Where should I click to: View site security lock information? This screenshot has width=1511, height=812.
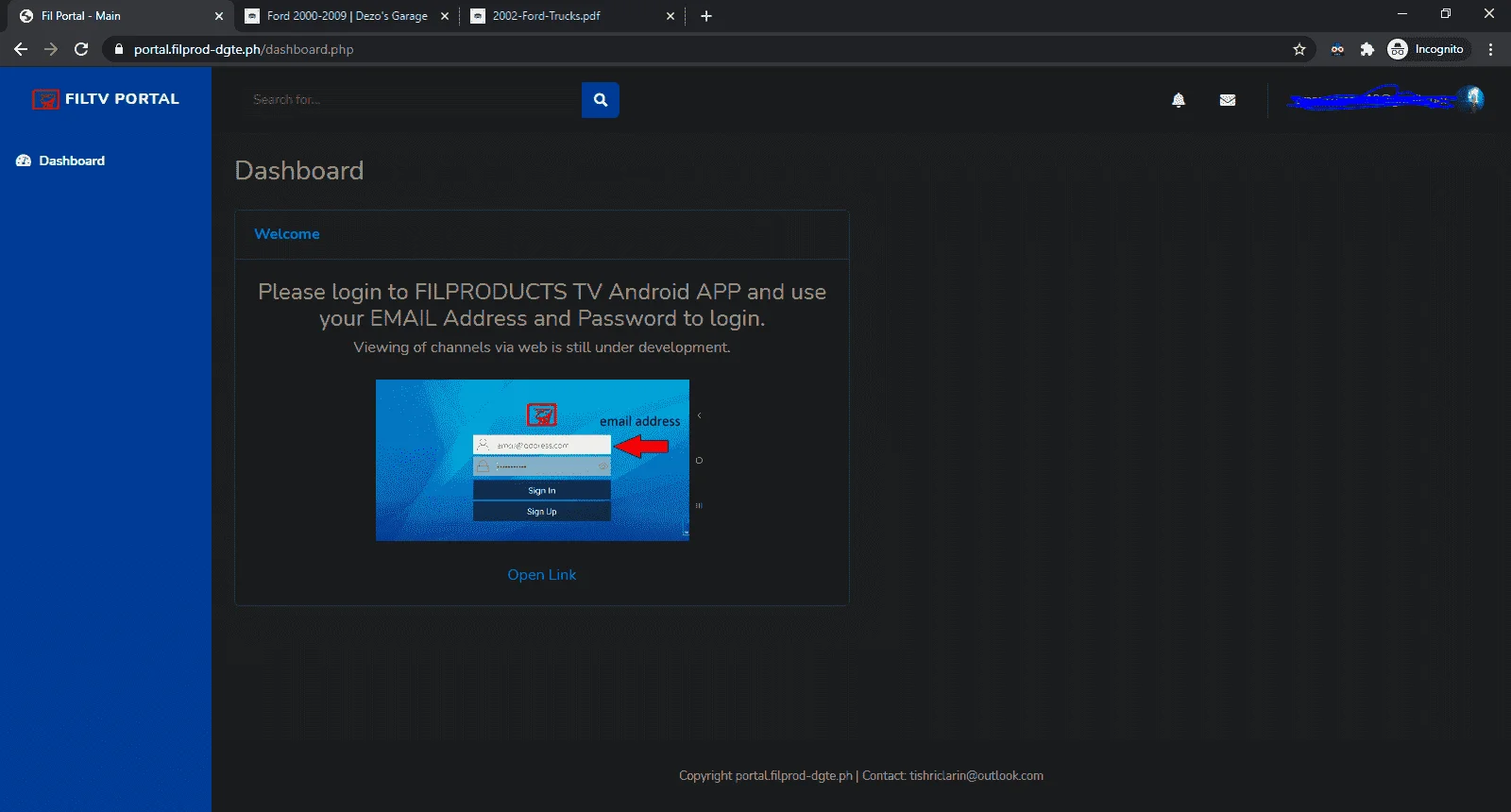pos(118,49)
